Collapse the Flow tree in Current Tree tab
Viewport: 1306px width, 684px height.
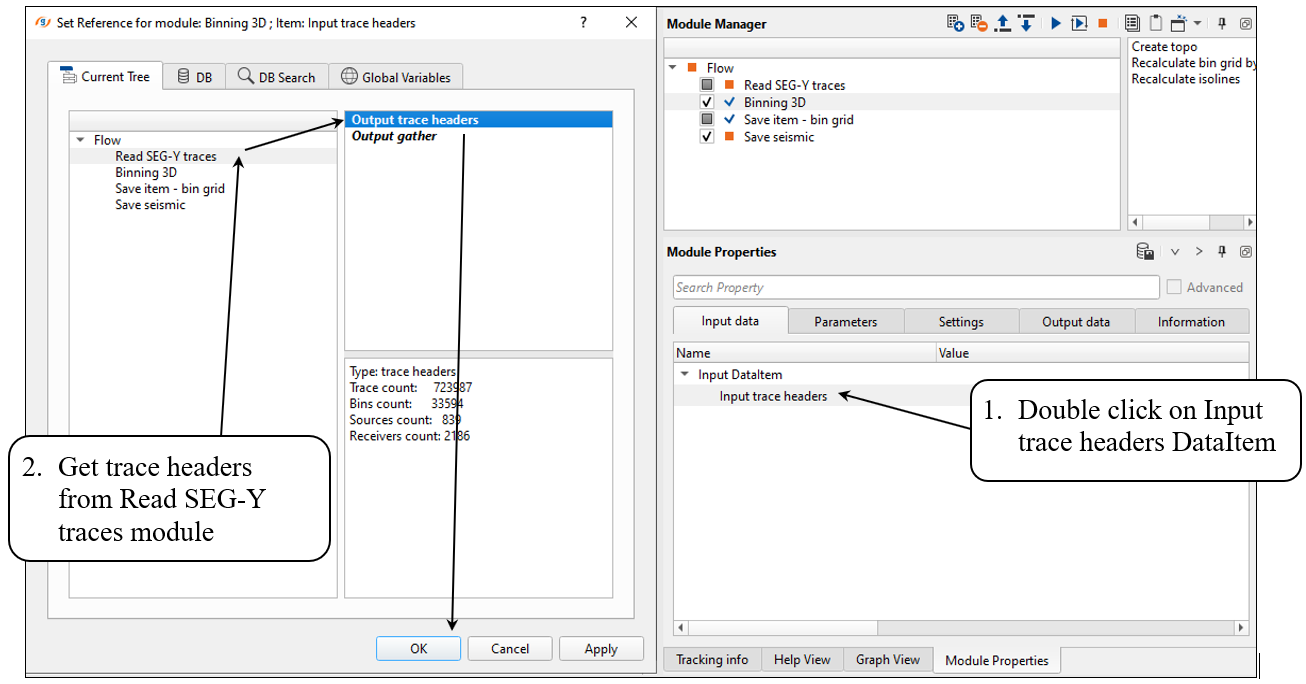tap(80, 140)
